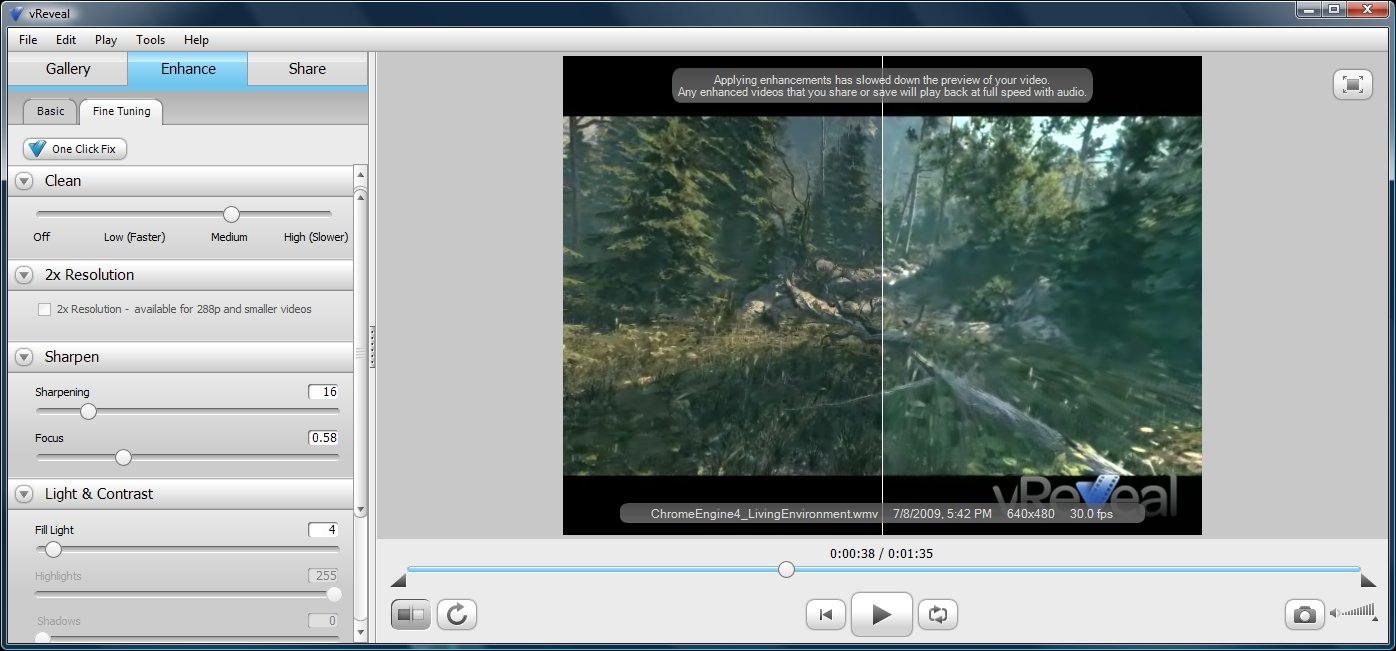Collapse the Light & Contrast section

(24, 494)
